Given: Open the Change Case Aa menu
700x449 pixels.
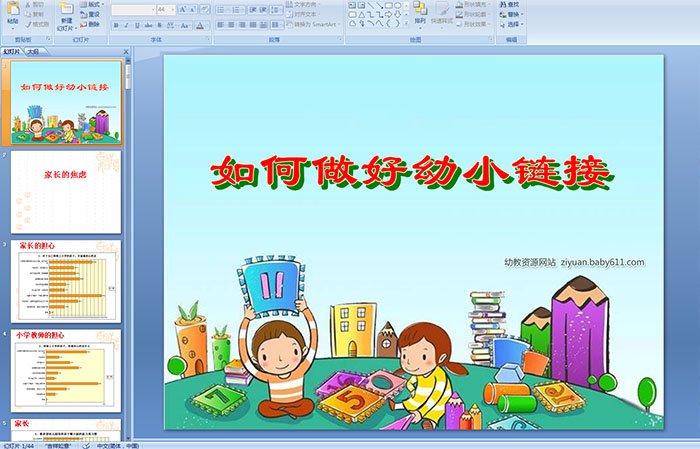Looking at the screenshot, I should 185,25.
